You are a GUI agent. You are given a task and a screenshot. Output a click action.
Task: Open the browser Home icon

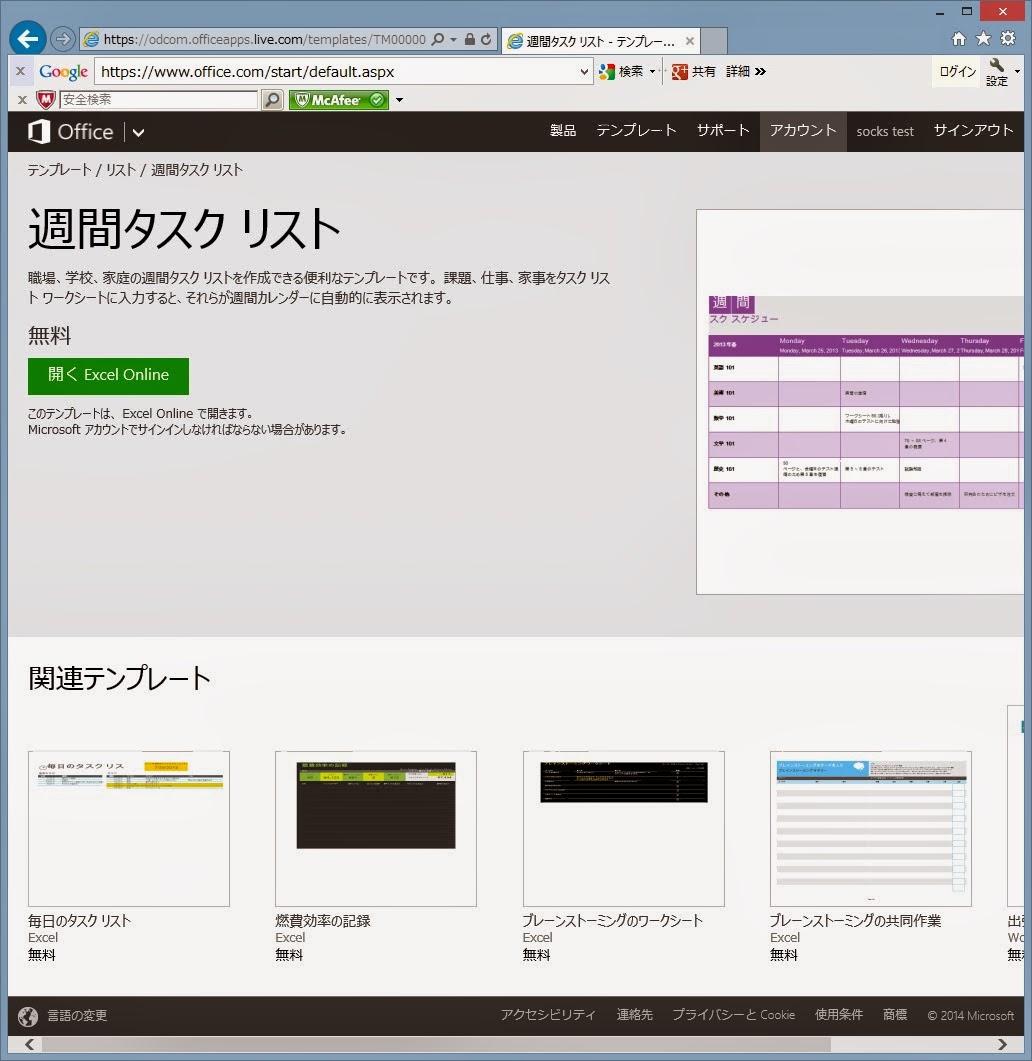pos(959,39)
